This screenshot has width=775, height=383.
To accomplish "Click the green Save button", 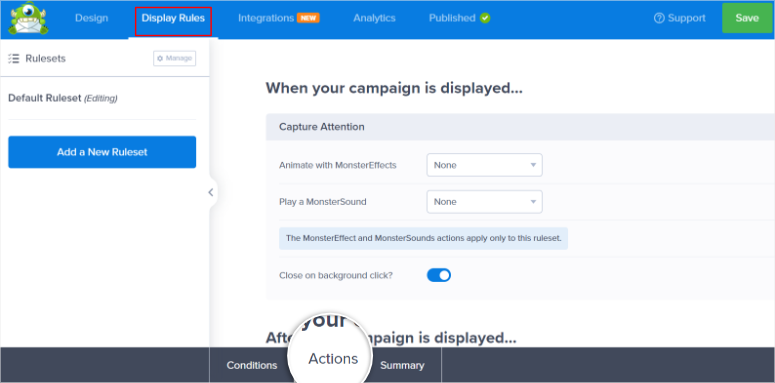I will 747,18.
